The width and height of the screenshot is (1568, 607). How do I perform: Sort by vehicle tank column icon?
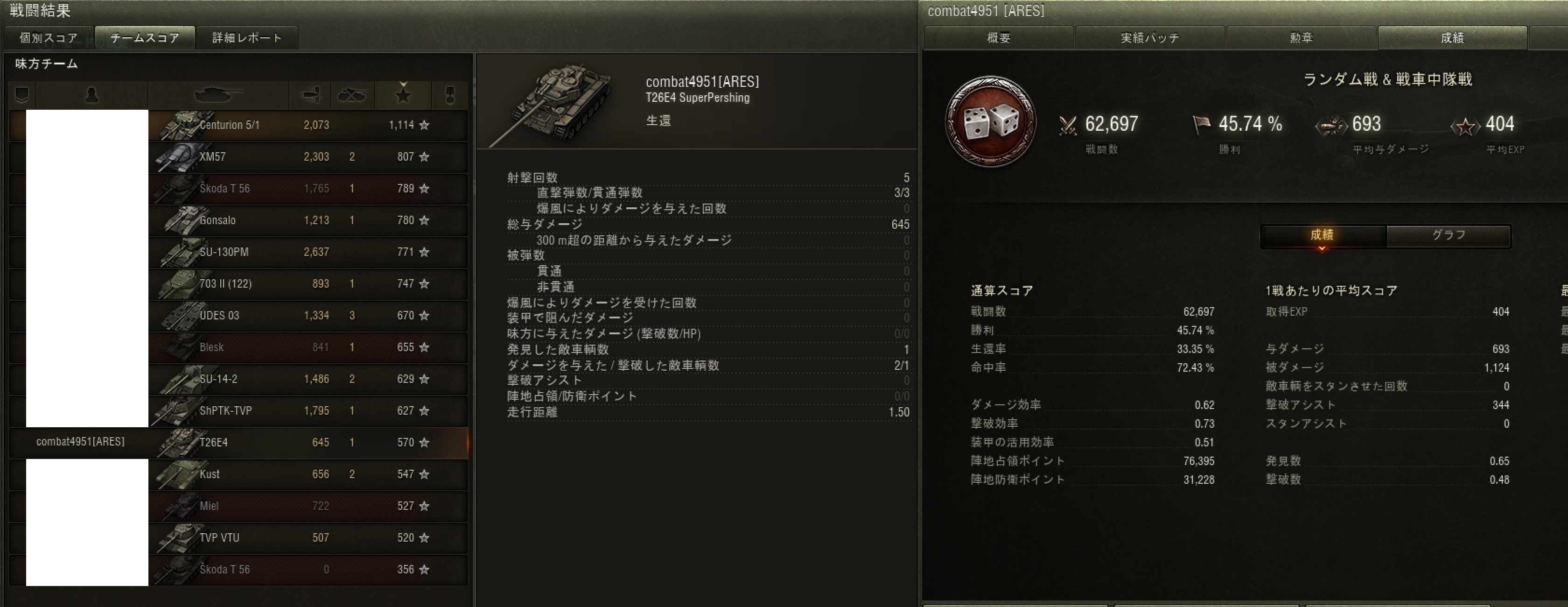click(x=218, y=95)
